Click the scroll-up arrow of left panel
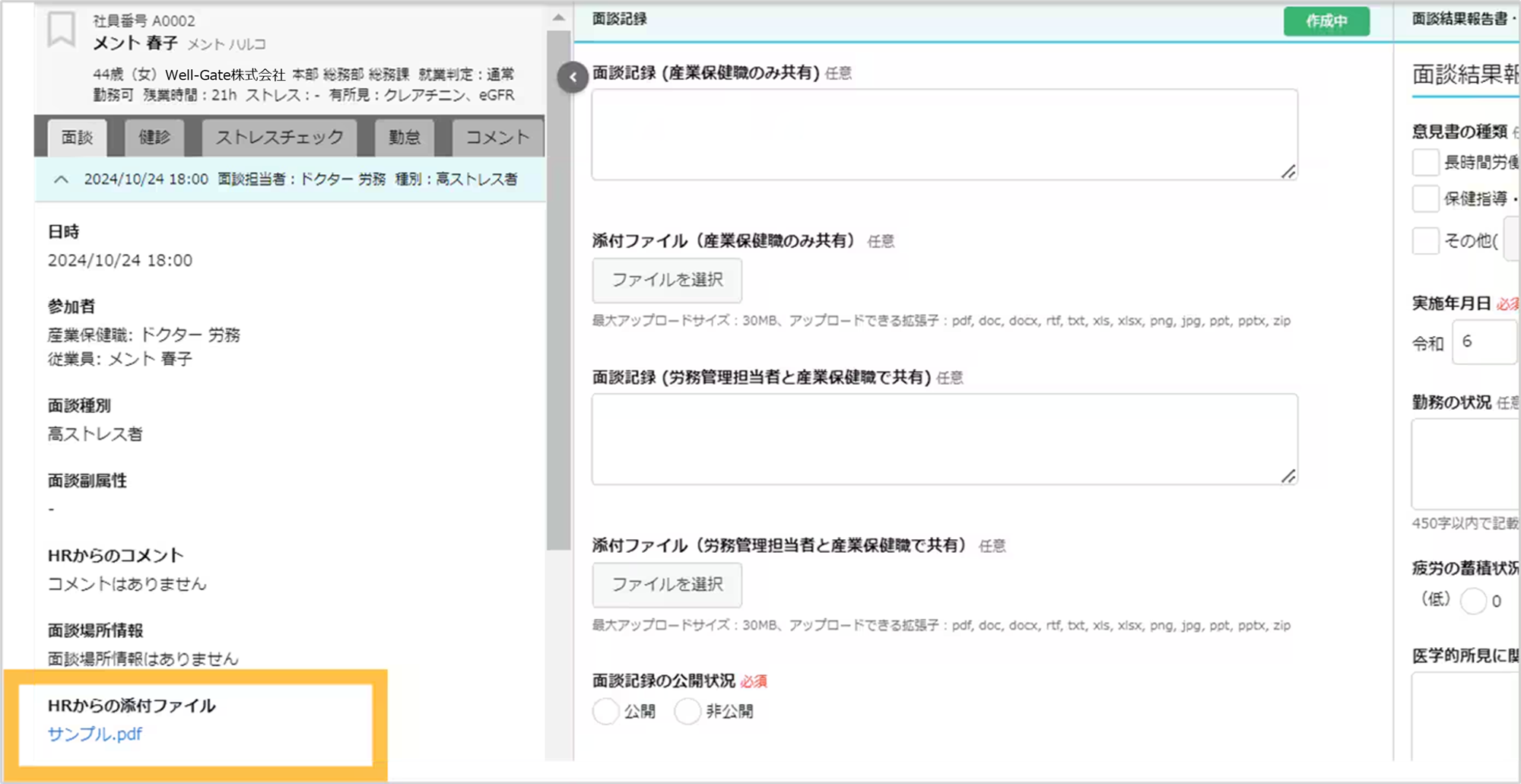The height and width of the screenshot is (784, 1521). click(x=558, y=17)
